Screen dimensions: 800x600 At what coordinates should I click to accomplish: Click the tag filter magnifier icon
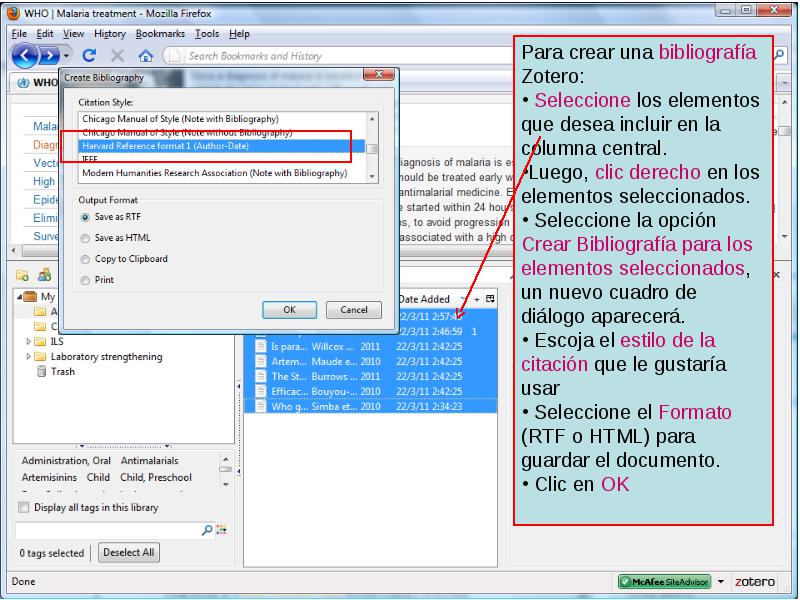207,531
